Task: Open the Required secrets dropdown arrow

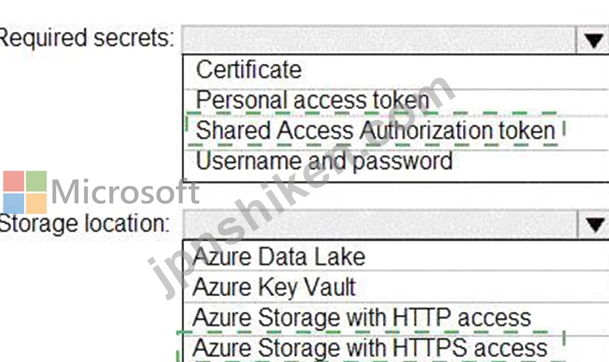Action: [x=593, y=40]
